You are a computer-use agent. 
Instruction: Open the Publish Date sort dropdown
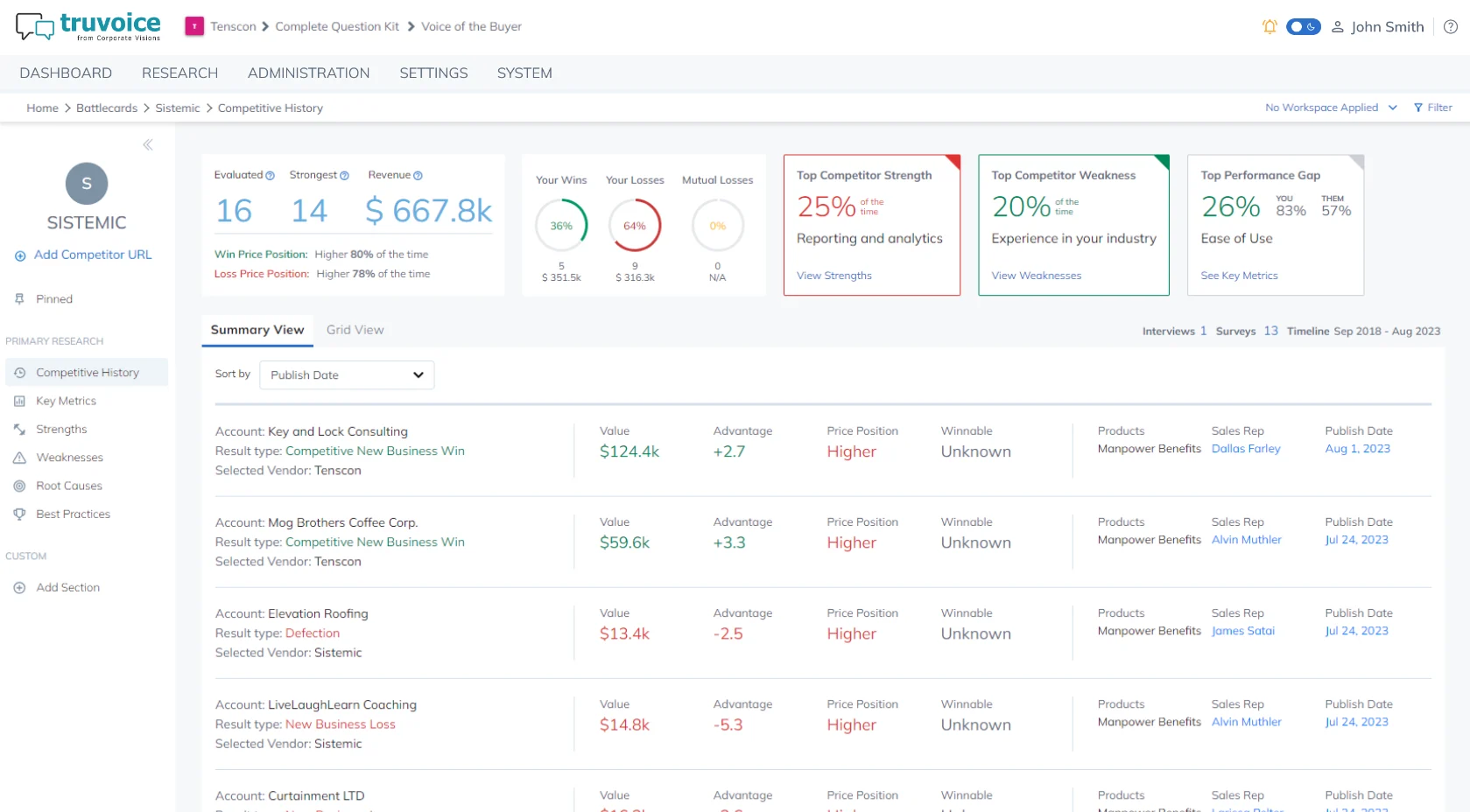point(347,375)
